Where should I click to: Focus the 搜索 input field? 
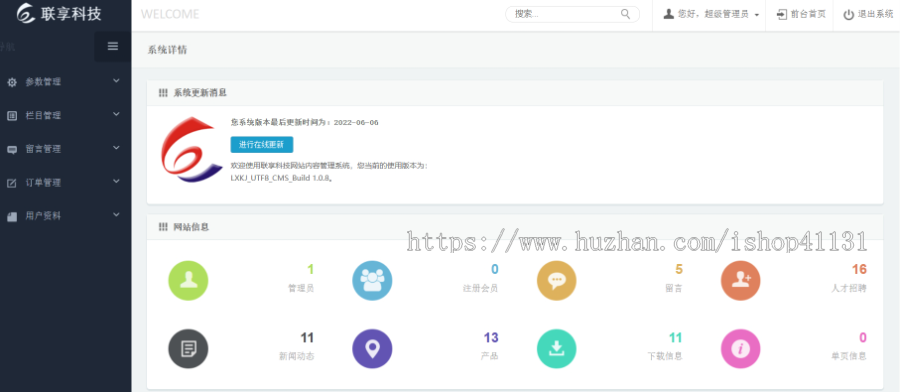(572, 14)
